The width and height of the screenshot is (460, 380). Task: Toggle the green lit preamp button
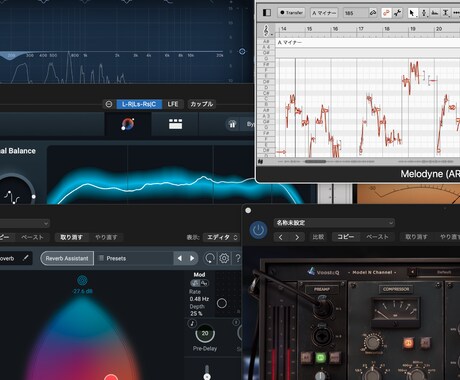[x=320, y=358]
